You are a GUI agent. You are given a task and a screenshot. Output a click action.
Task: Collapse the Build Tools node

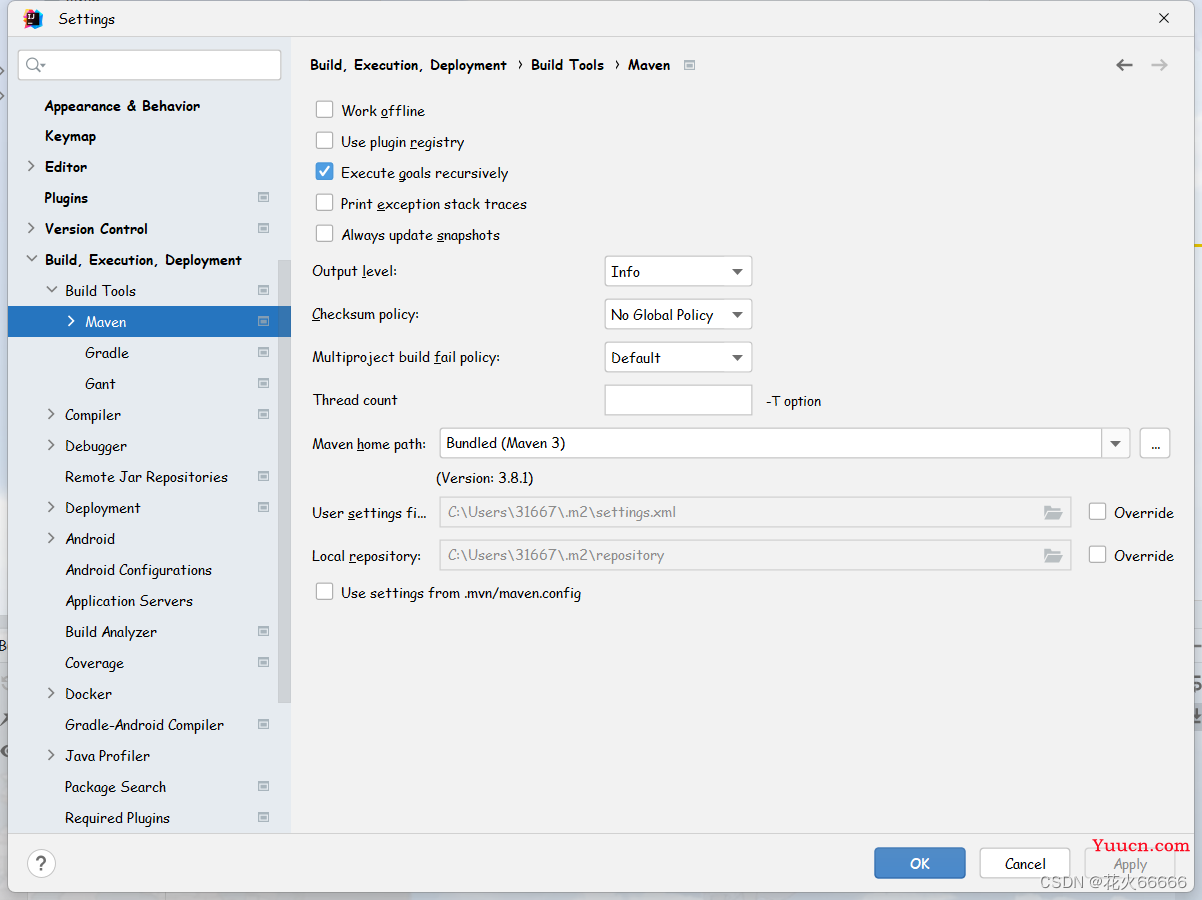[x=52, y=290]
